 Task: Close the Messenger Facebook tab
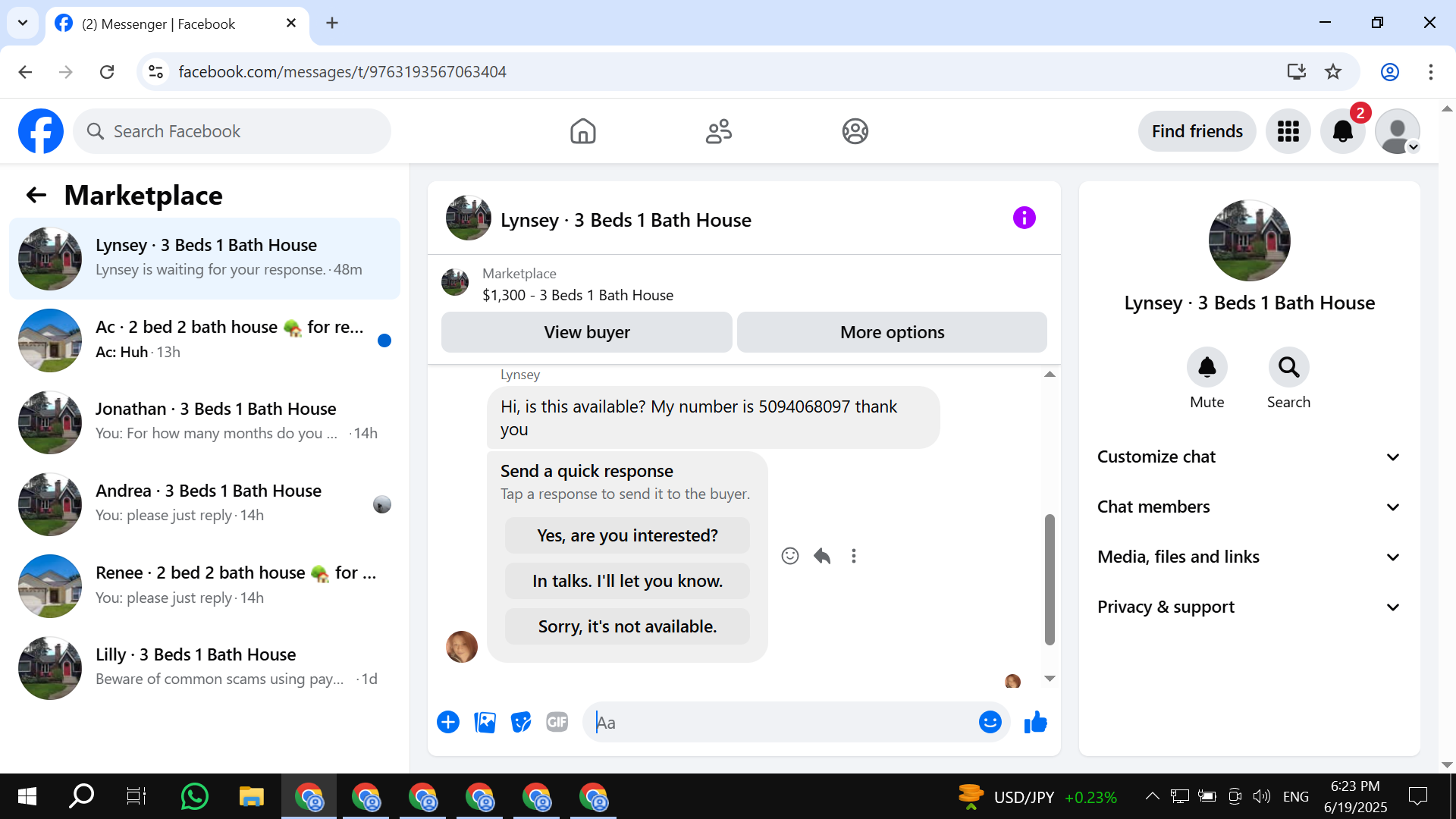pos(291,24)
